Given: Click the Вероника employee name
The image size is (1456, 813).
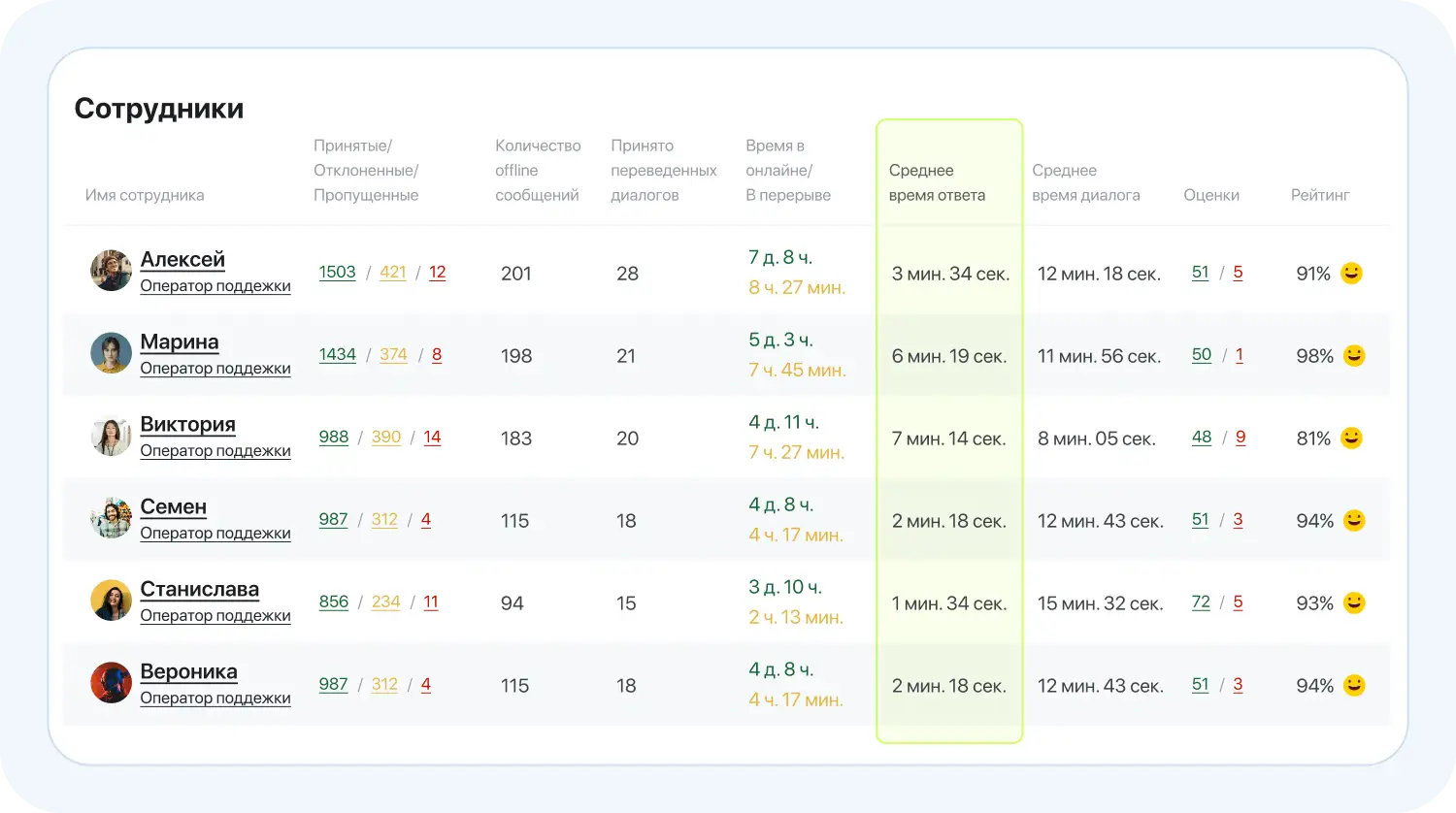Looking at the screenshot, I should tap(188, 672).
